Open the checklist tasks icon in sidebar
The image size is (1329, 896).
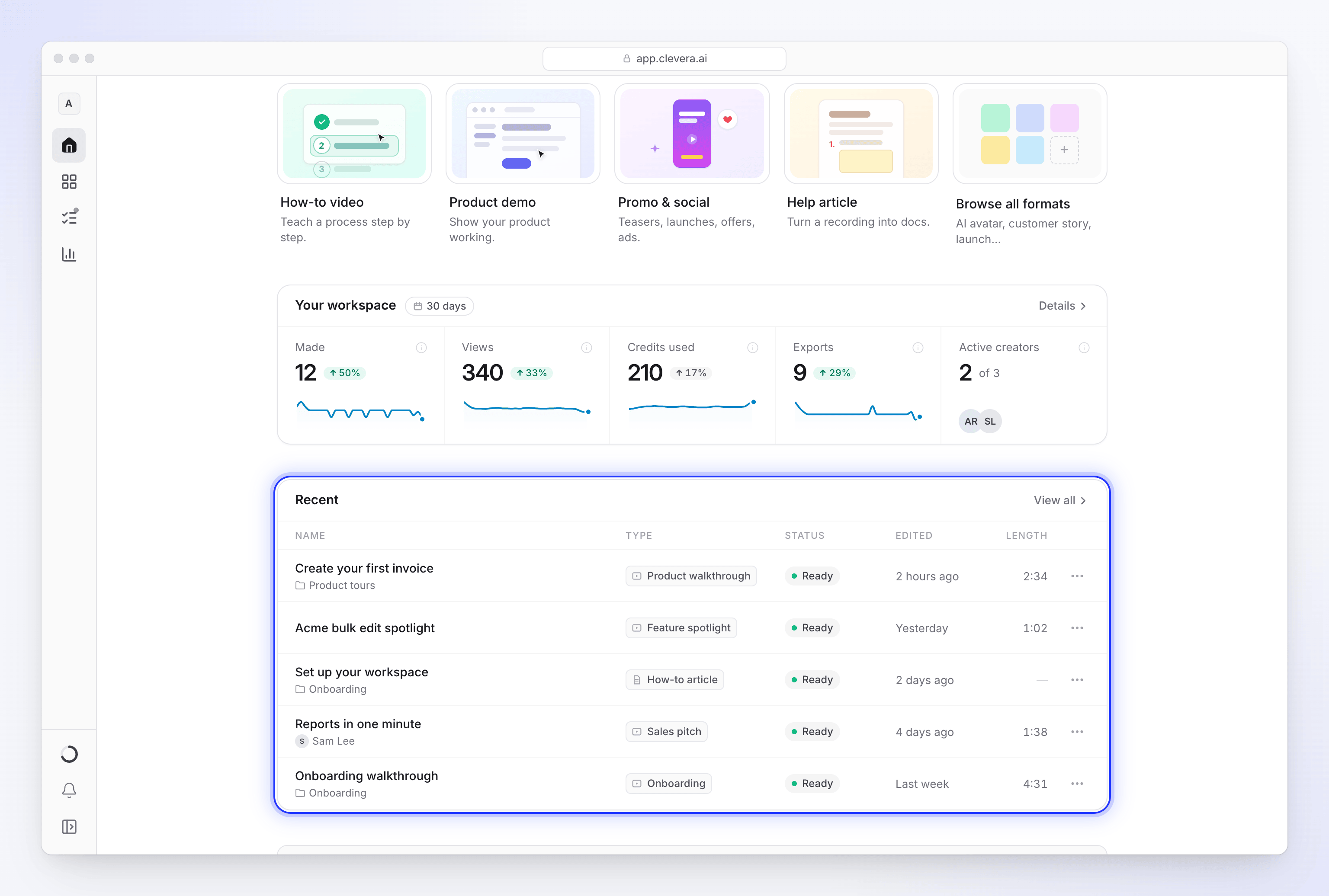(69, 217)
